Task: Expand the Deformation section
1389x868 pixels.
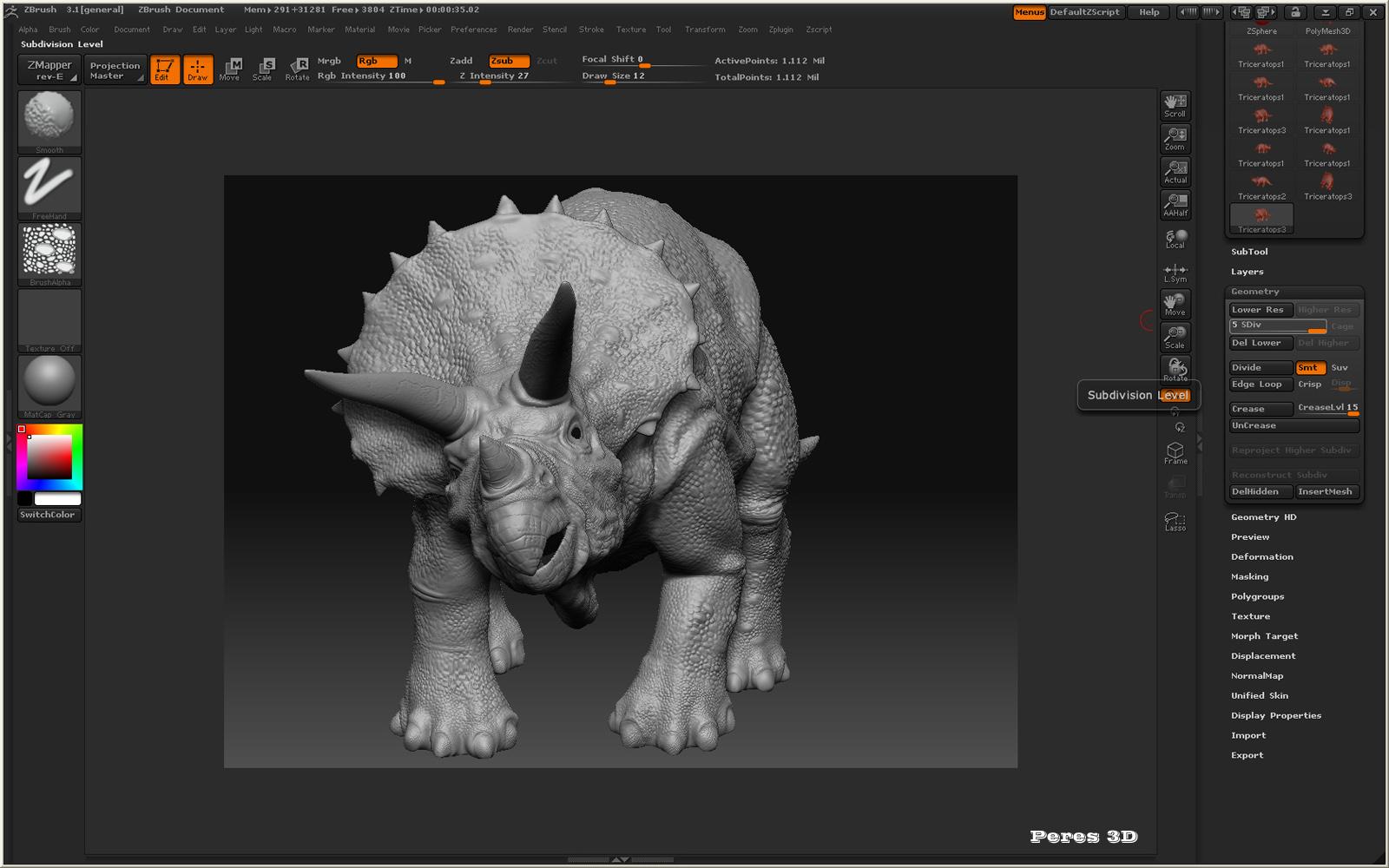Action: click(x=1262, y=557)
